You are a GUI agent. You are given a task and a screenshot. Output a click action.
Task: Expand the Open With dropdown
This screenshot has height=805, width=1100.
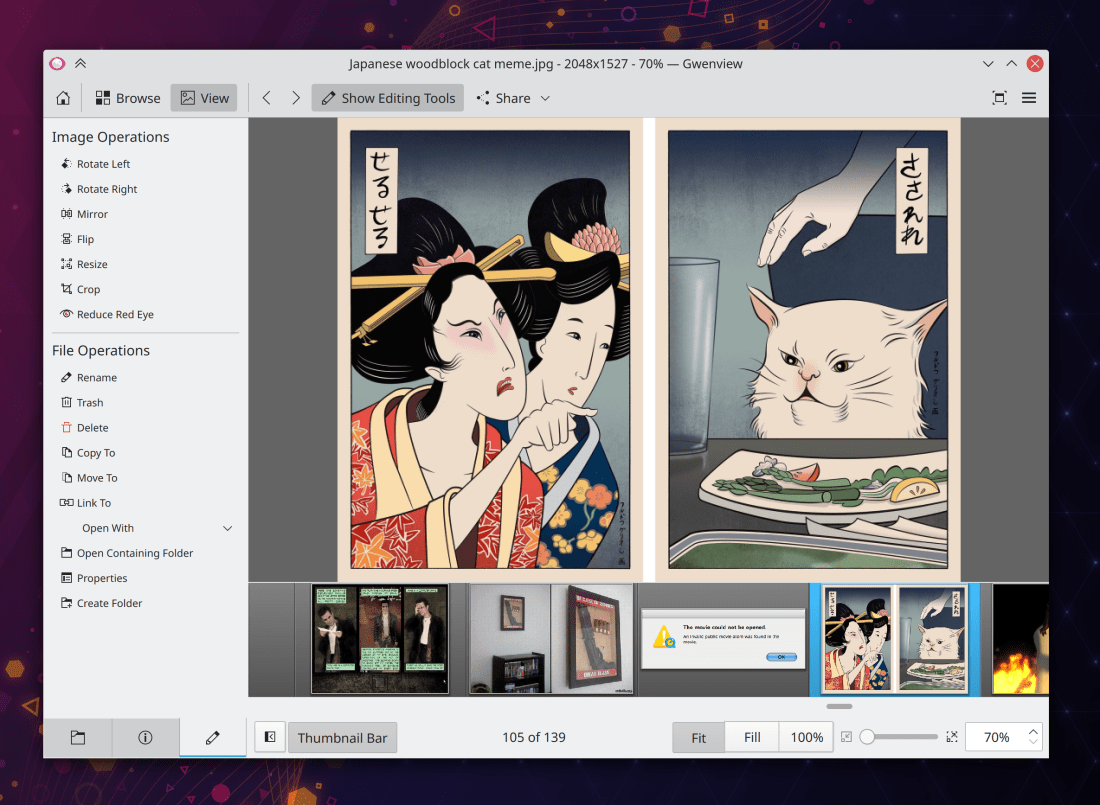pyautogui.click(x=227, y=528)
